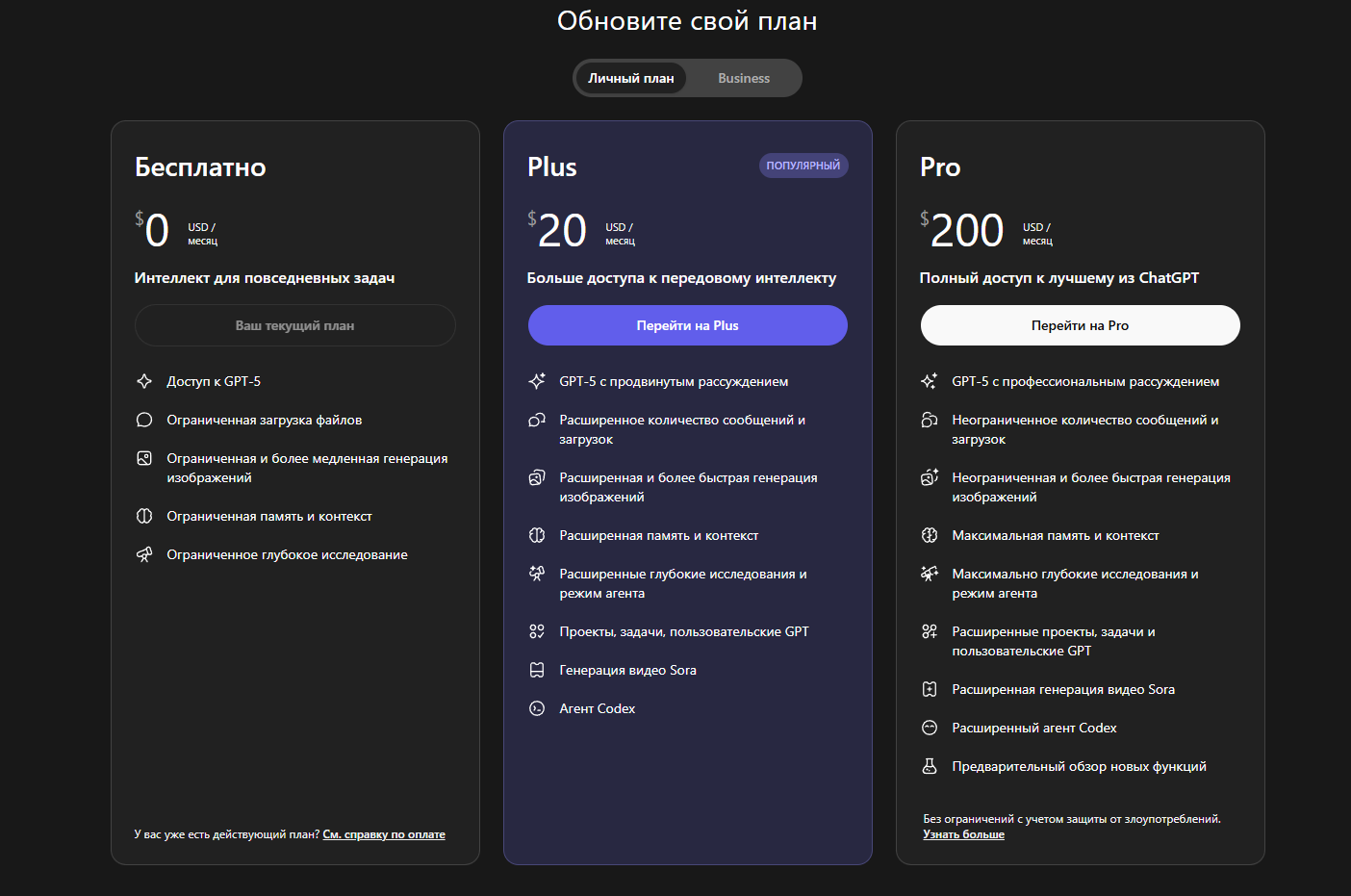Click the Sora video icon in Plus plan
This screenshot has width=1351, height=896.
coord(537,670)
